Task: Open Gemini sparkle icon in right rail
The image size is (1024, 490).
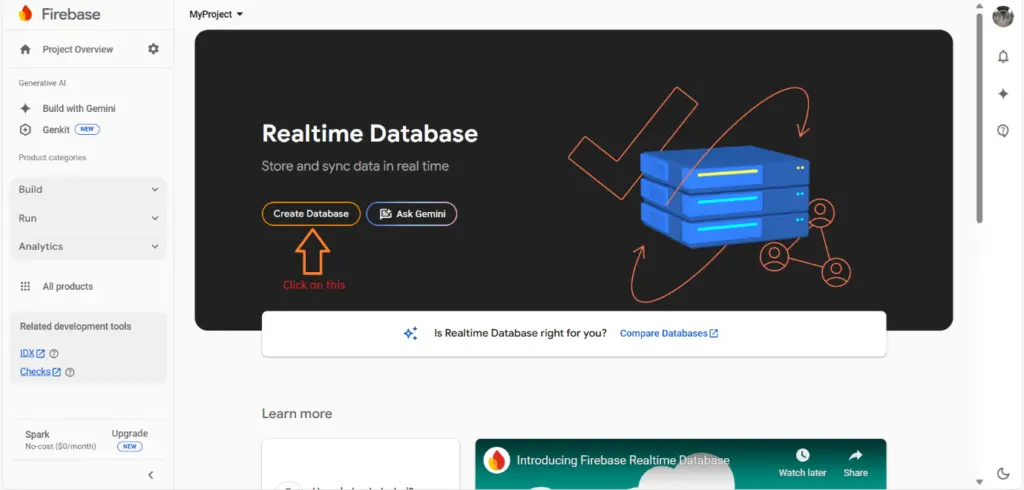Action: (1003, 94)
